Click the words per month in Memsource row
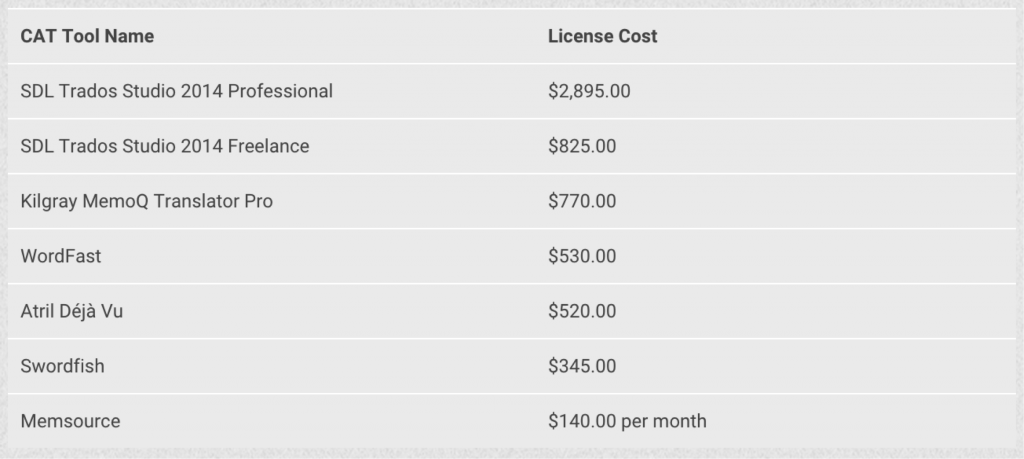This screenshot has height=459, width=1024. 664,422
